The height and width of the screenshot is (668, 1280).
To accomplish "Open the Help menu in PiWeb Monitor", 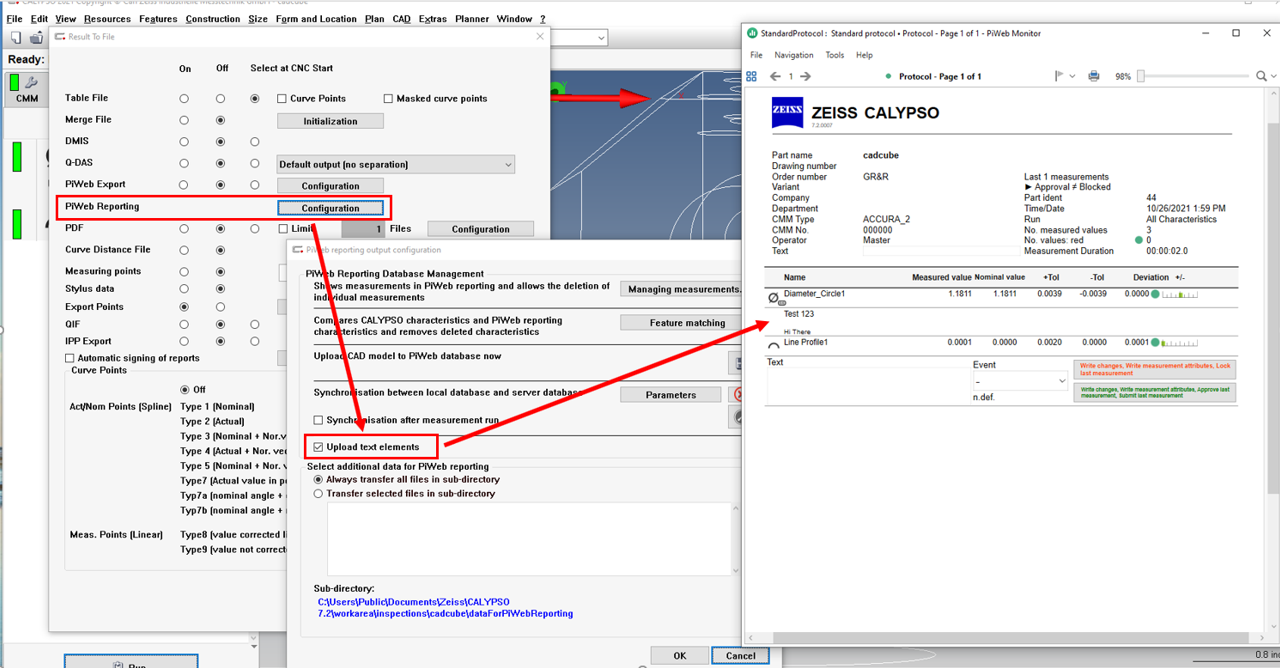I will 864,55.
